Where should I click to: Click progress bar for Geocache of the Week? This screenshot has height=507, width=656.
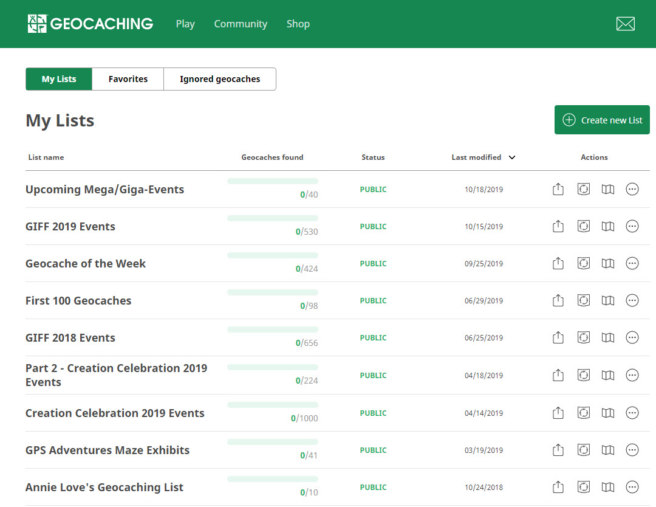(x=272, y=256)
